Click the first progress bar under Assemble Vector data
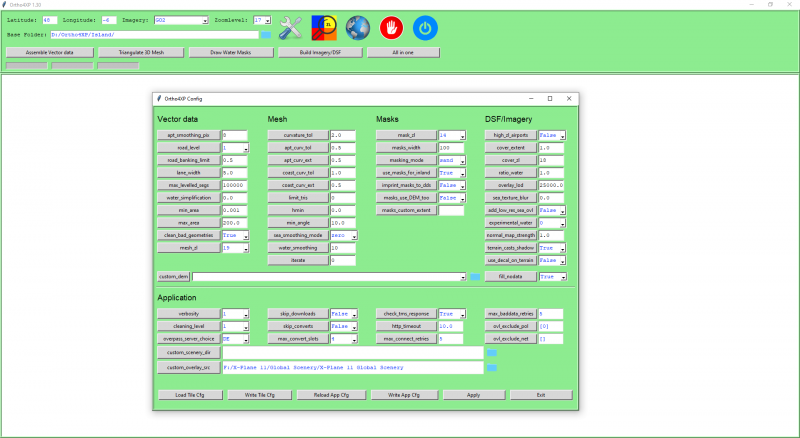 [x=27, y=66]
